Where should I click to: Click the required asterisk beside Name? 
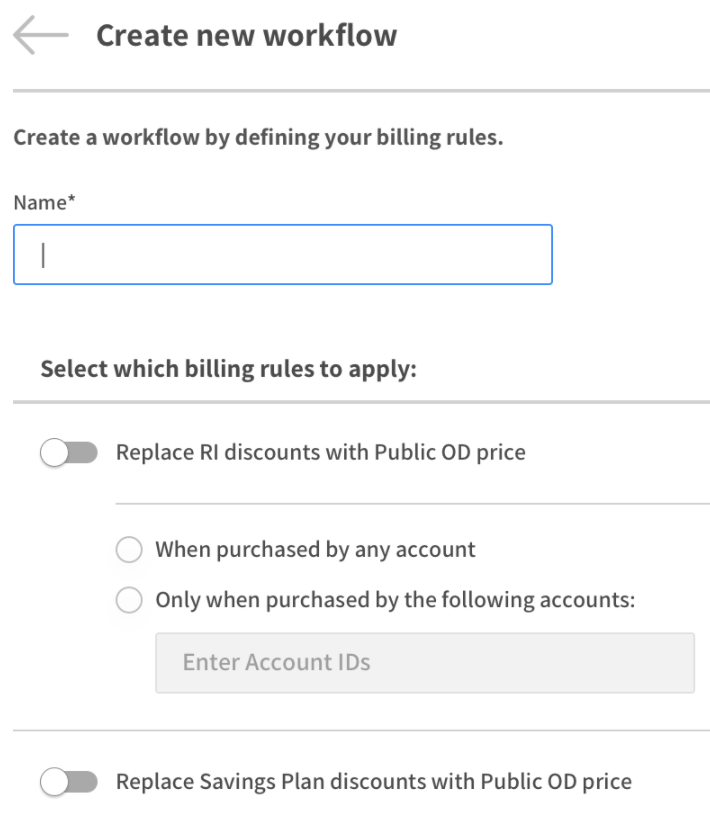click(71, 201)
